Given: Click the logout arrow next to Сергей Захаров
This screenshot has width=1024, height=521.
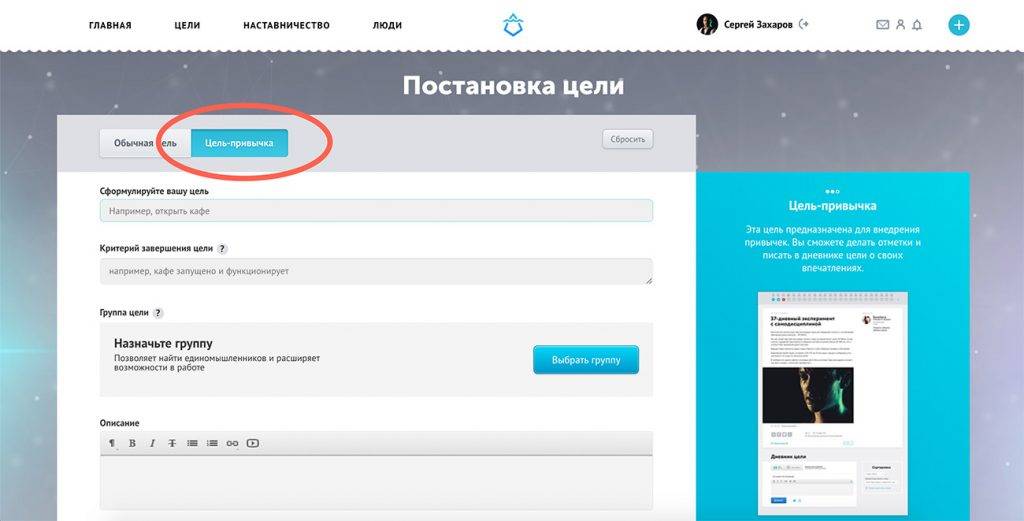Looking at the screenshot, I should (x=804, y=24).
